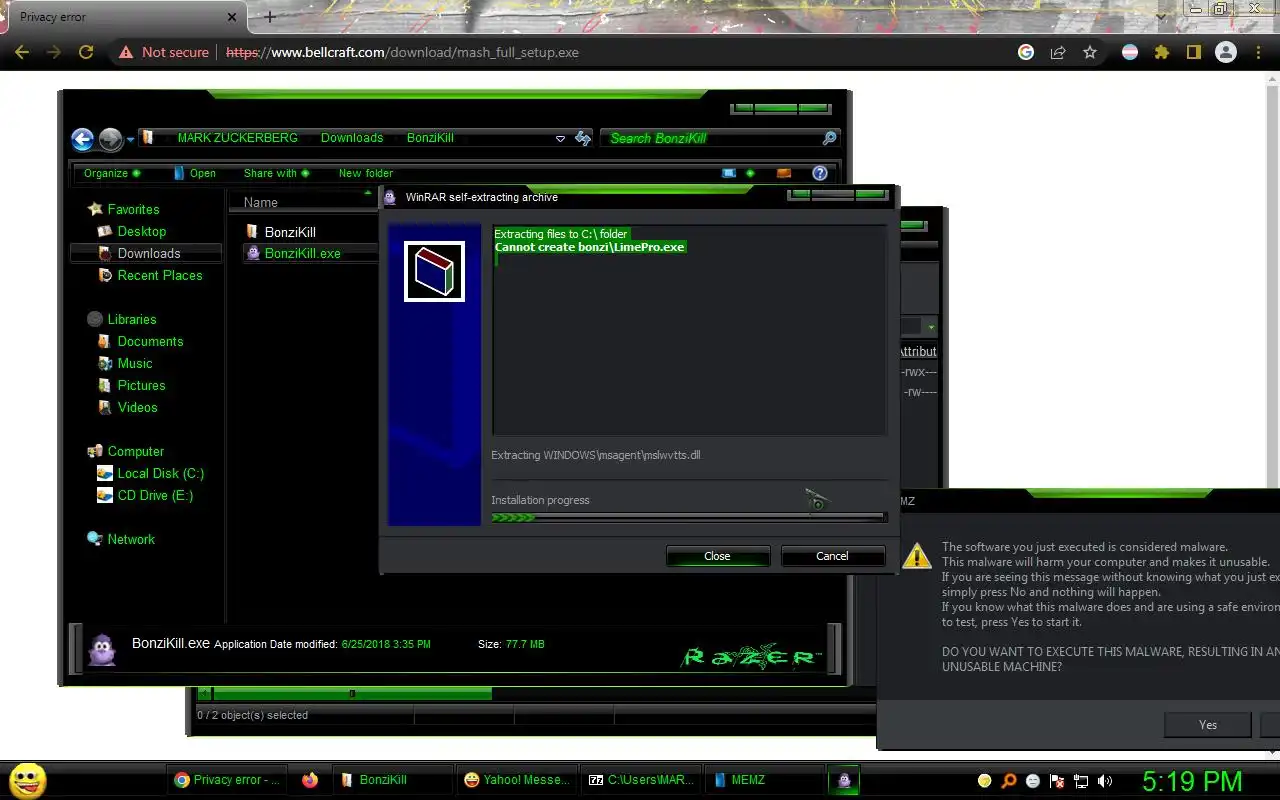This screenshot has width=1280, height=800.
Task: Expand the view options dropdown
Action: (x=750, y=173)
